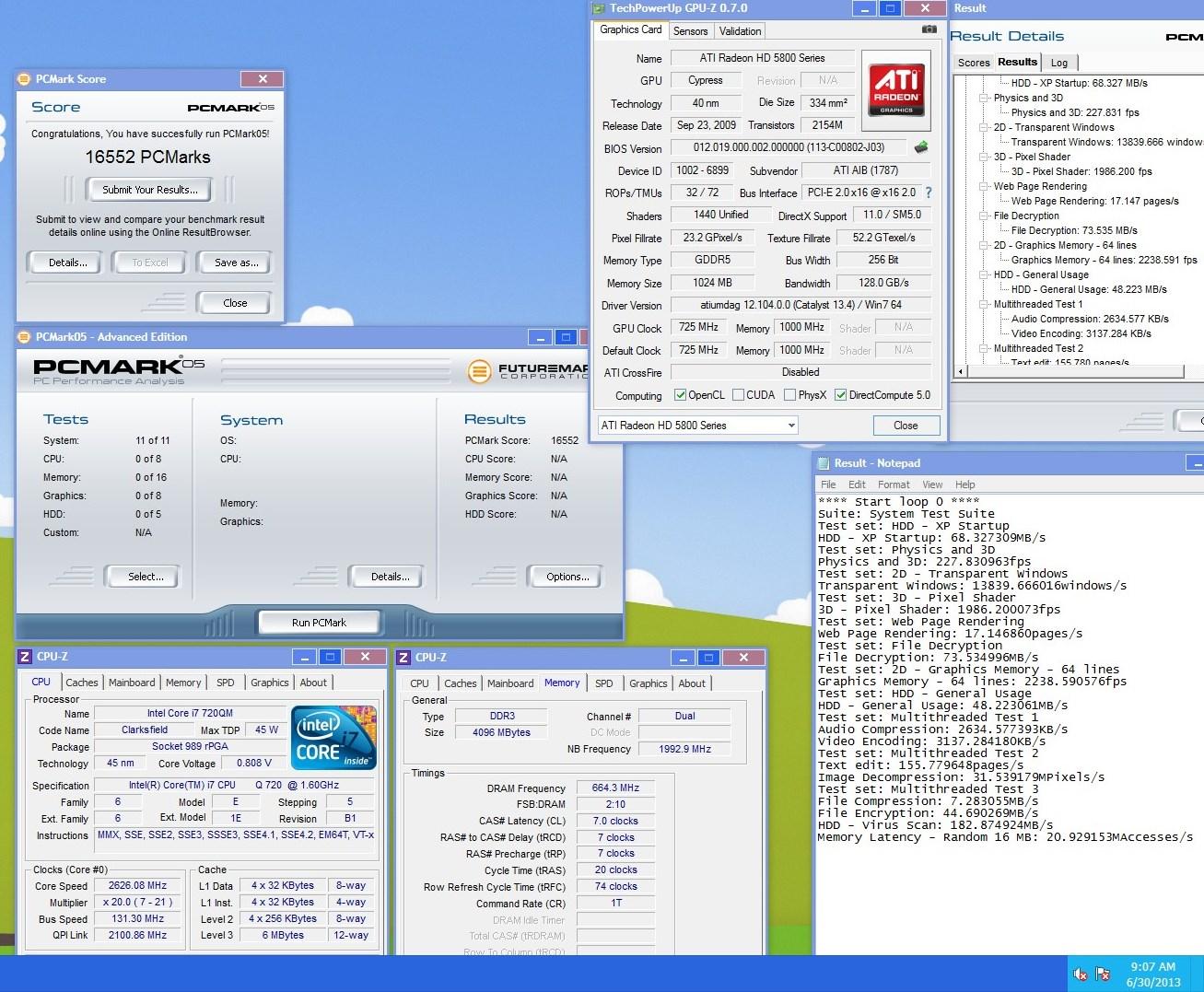The width and height of the screenshot is (1204, 992).
Task: Collapse the Multithreaded Test 1 node
Action: (x=983, y=304)
